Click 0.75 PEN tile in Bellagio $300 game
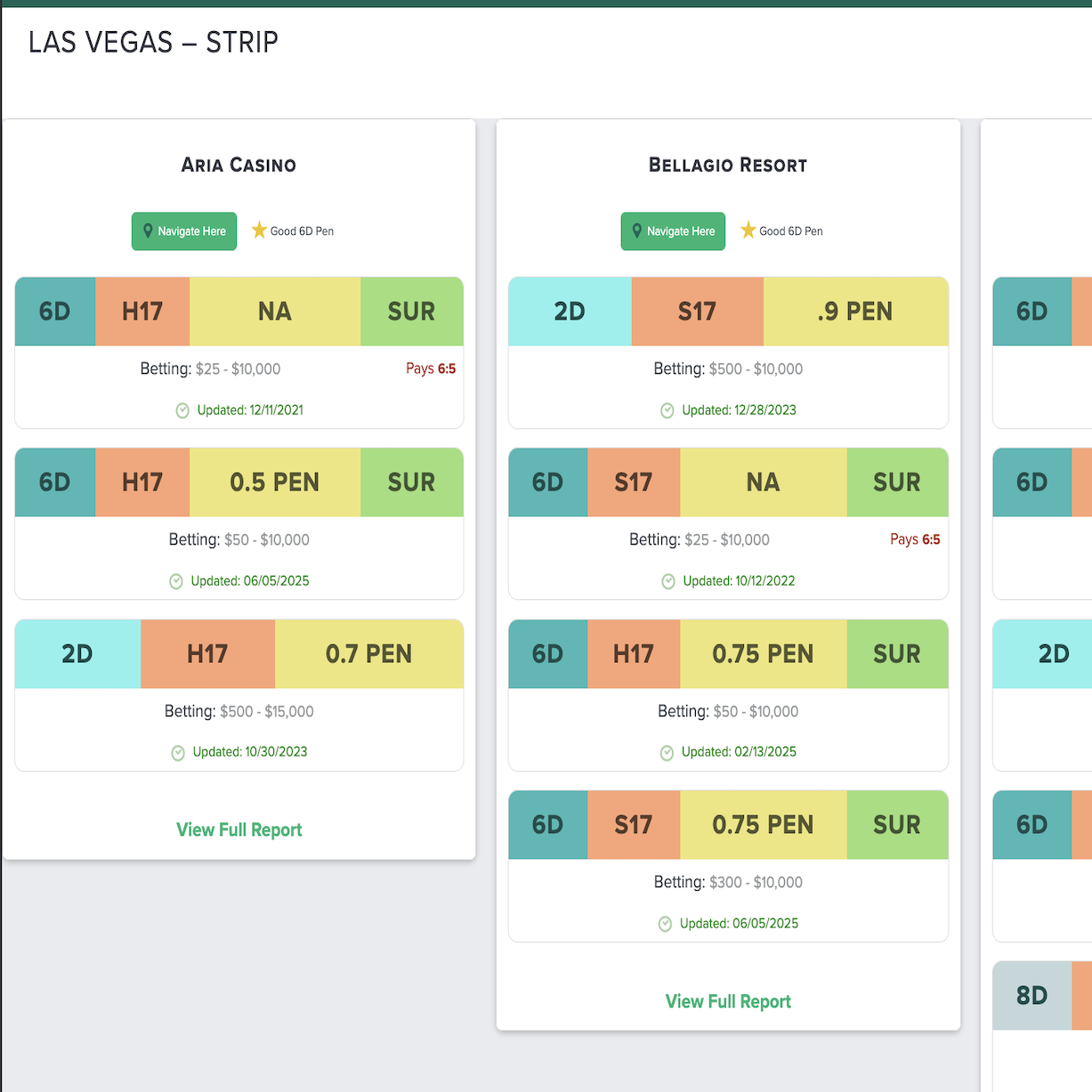 click(764, 825)
